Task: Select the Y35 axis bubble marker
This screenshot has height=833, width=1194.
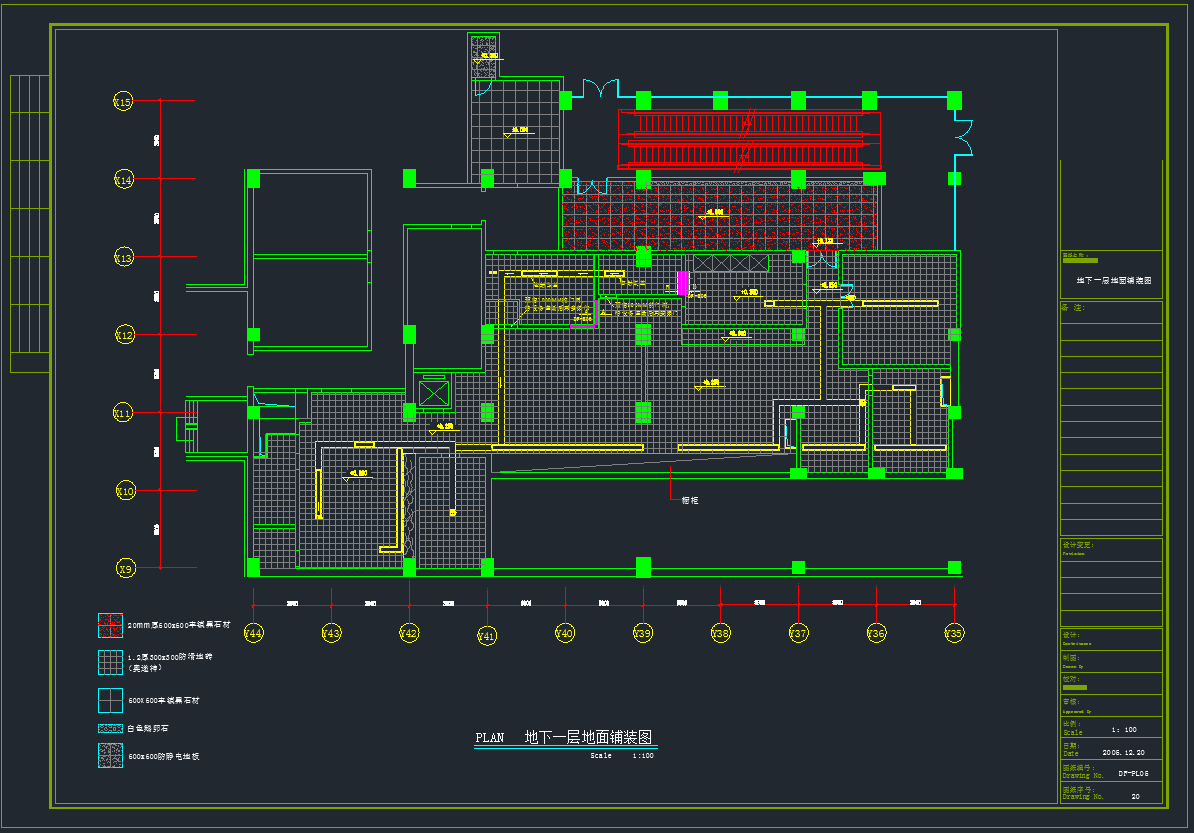Action: pos(954,633)
